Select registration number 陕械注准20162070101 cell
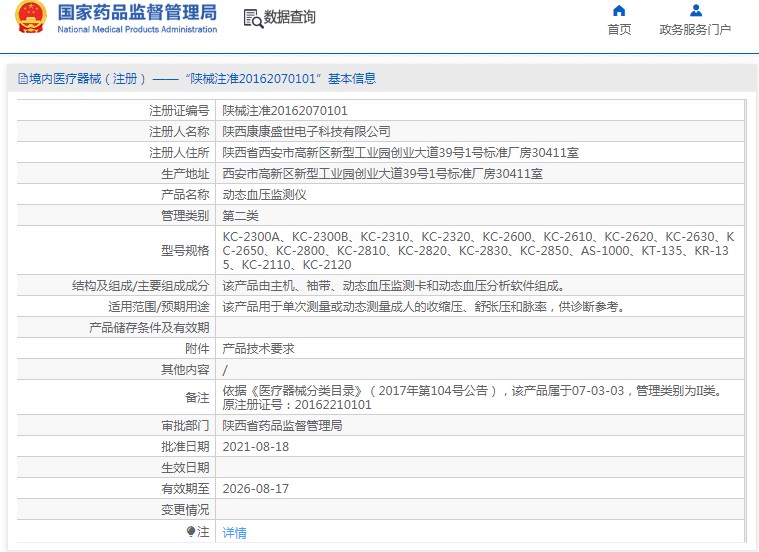The height and width of the screenshot is (552, 759). click(x=285, y=111)
